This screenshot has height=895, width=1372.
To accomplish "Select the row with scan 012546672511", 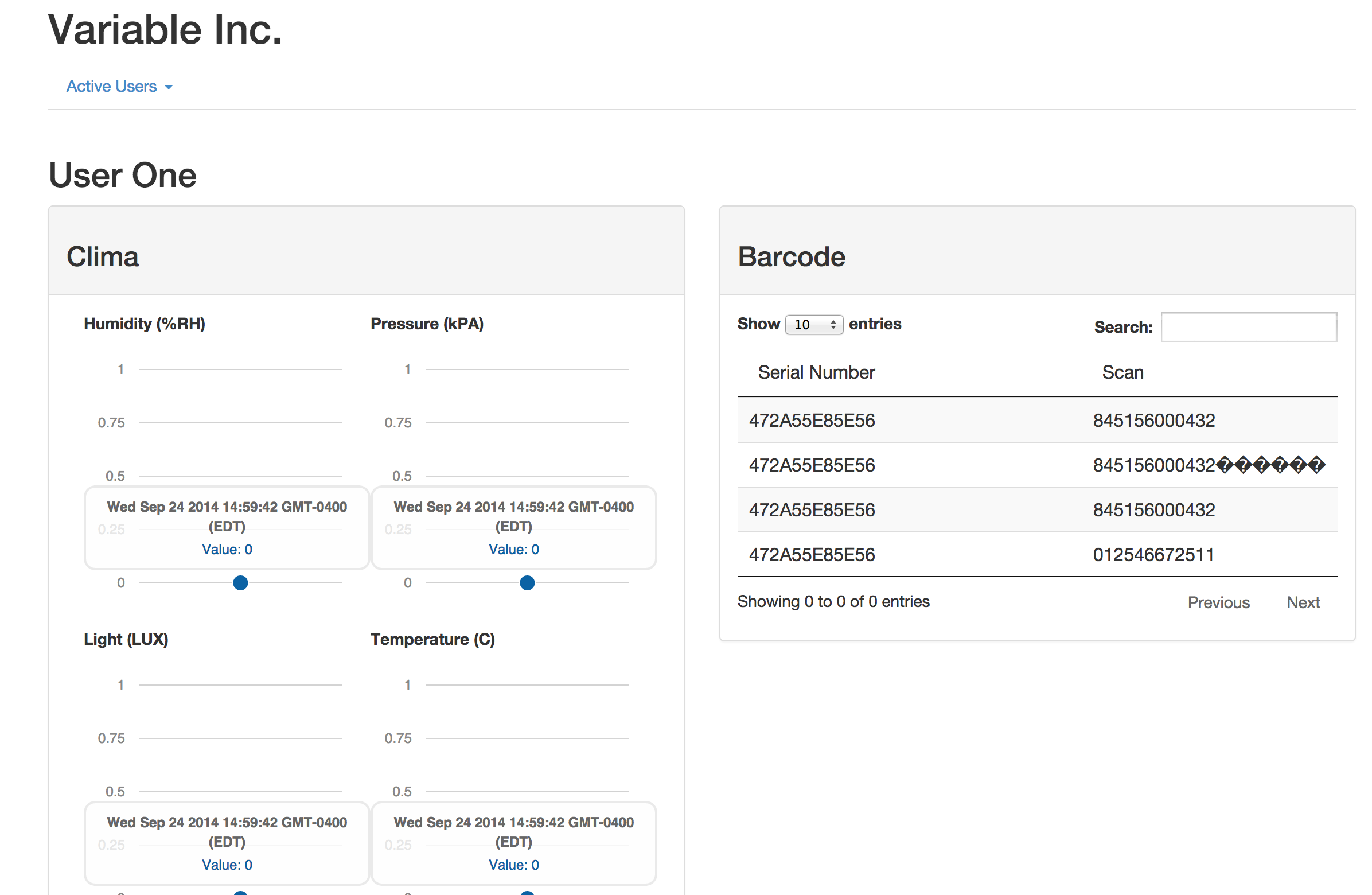I will point(1153,555).
